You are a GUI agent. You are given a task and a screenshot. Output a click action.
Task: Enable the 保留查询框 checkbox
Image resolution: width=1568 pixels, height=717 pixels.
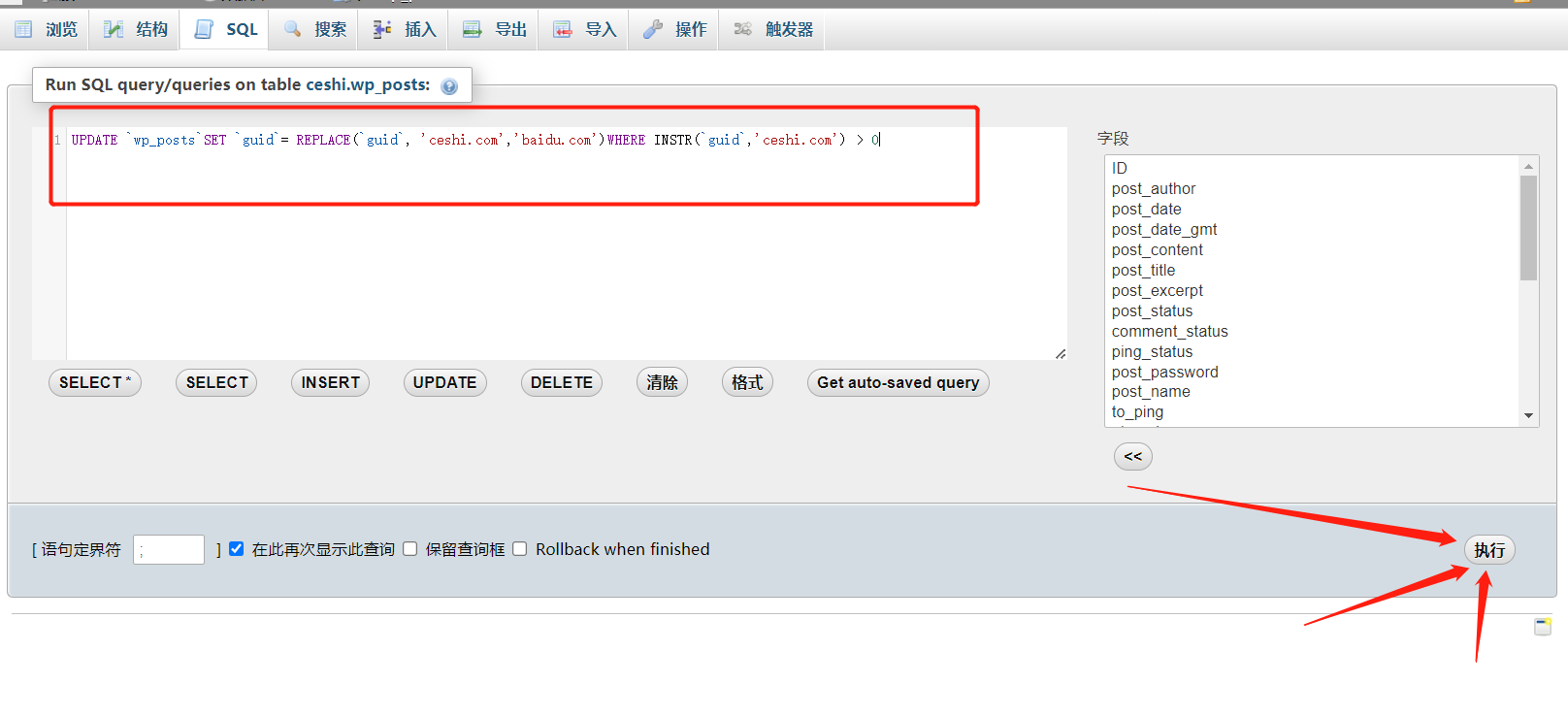pyautogui.click(x=410, y=549)
